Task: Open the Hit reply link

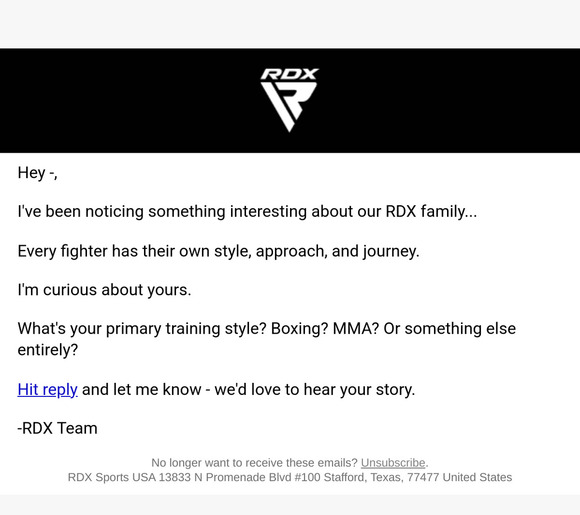Action: pos(47,390)
